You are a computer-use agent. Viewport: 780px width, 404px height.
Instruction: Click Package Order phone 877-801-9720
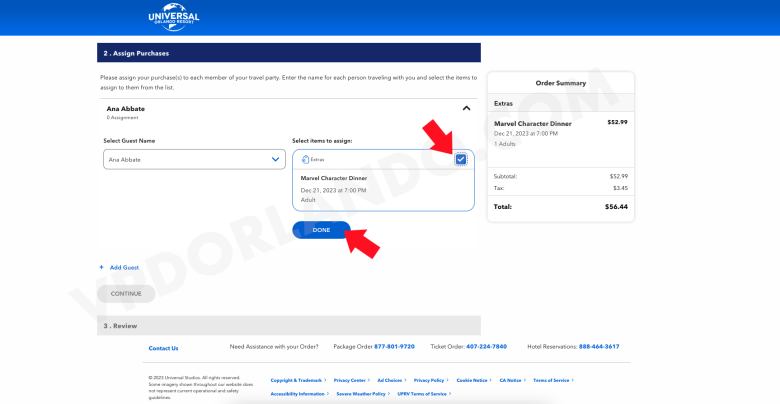394,347
